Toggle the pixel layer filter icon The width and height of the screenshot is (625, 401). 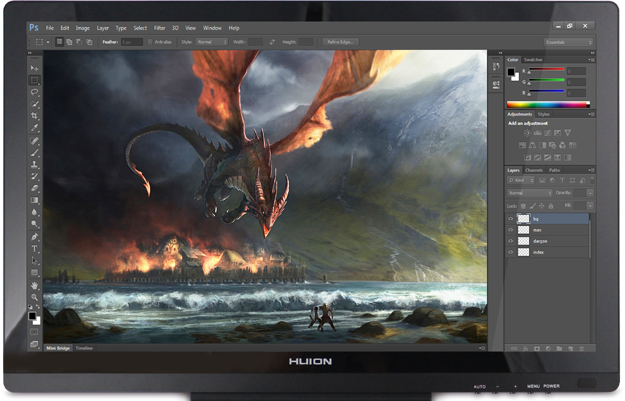[x=542, y=181]
